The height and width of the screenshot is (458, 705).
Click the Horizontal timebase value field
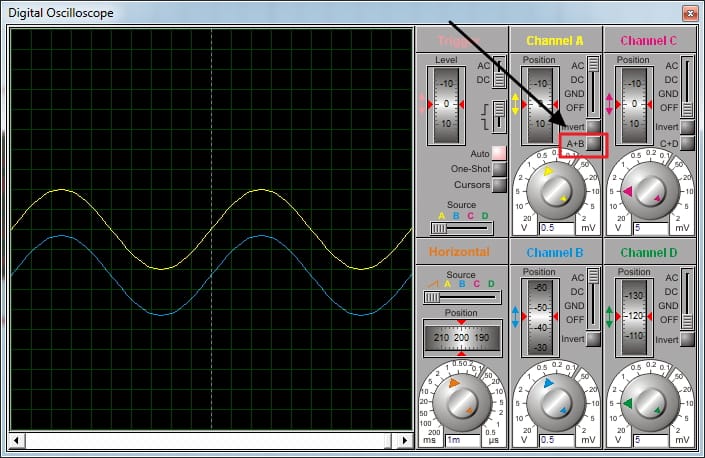(x=463, y=440)
